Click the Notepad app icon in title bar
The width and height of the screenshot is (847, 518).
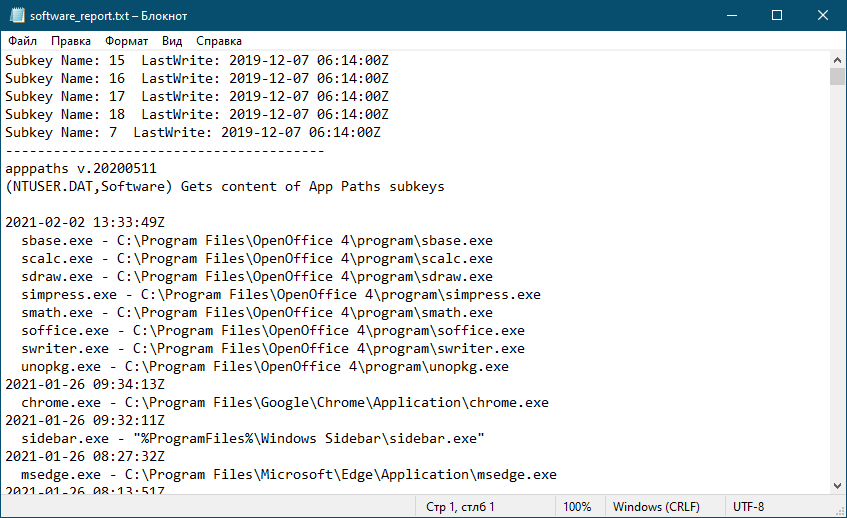coord(17,16)
